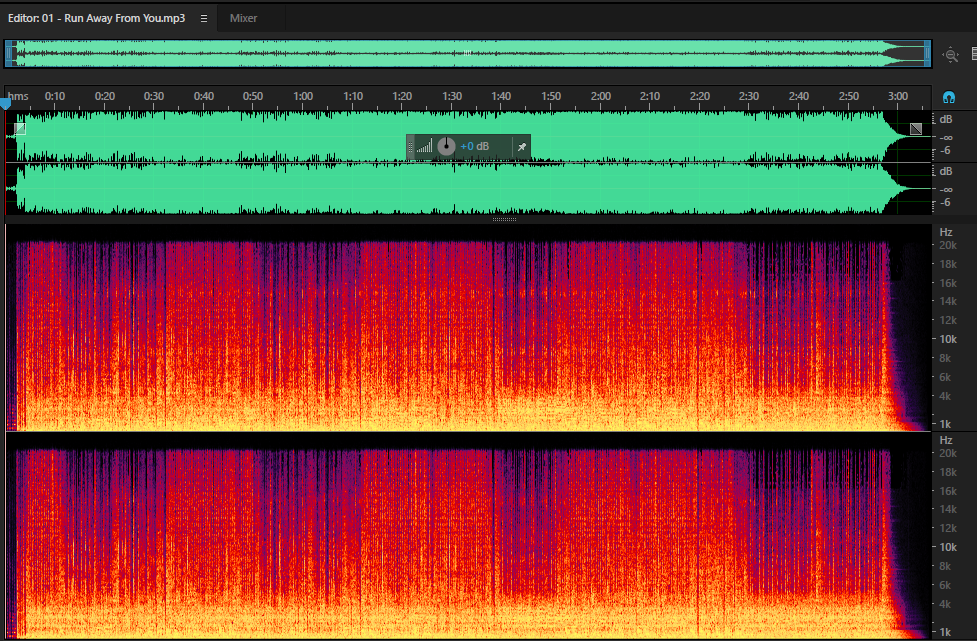Viewport: 977px width, 641px height.
Task: Click 1:40 on the time ruler
Action: point(501,96)
